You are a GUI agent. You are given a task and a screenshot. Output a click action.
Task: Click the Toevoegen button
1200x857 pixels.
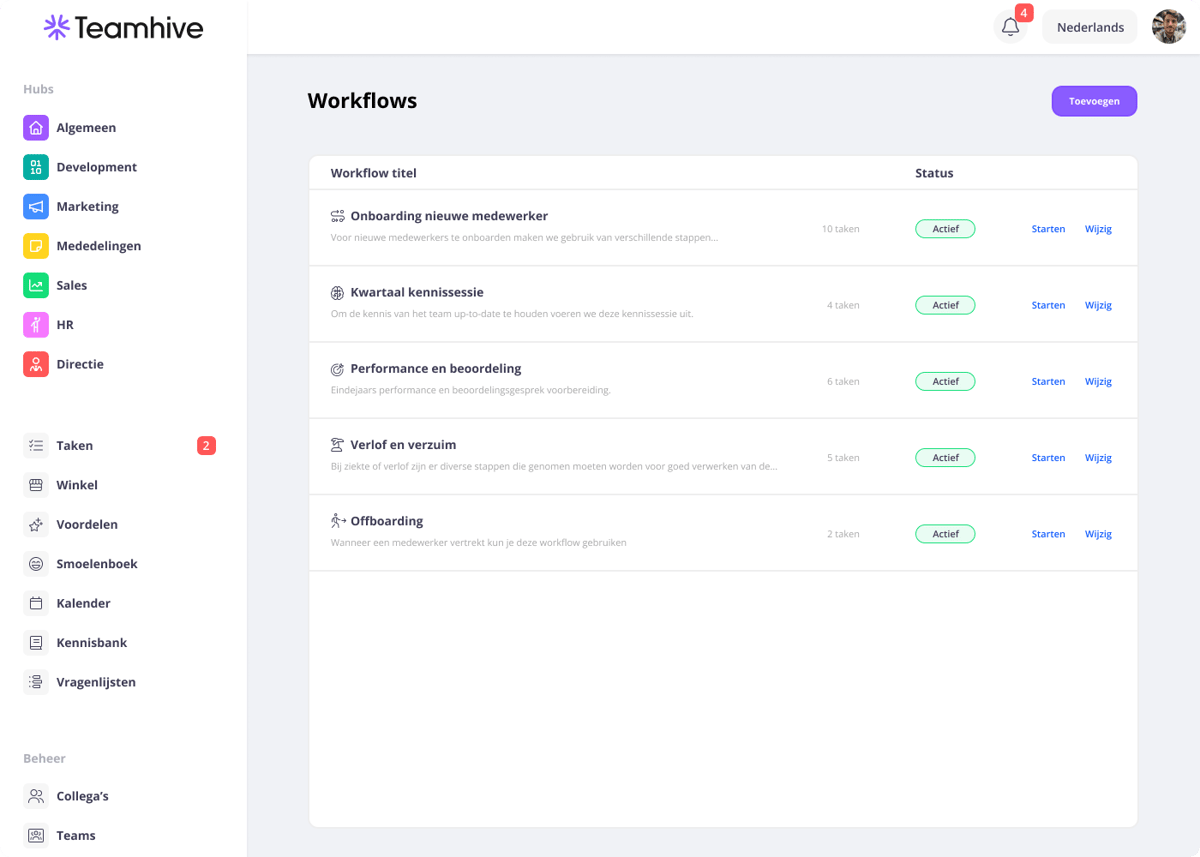pyautogui.click(x=1093, y=101)
